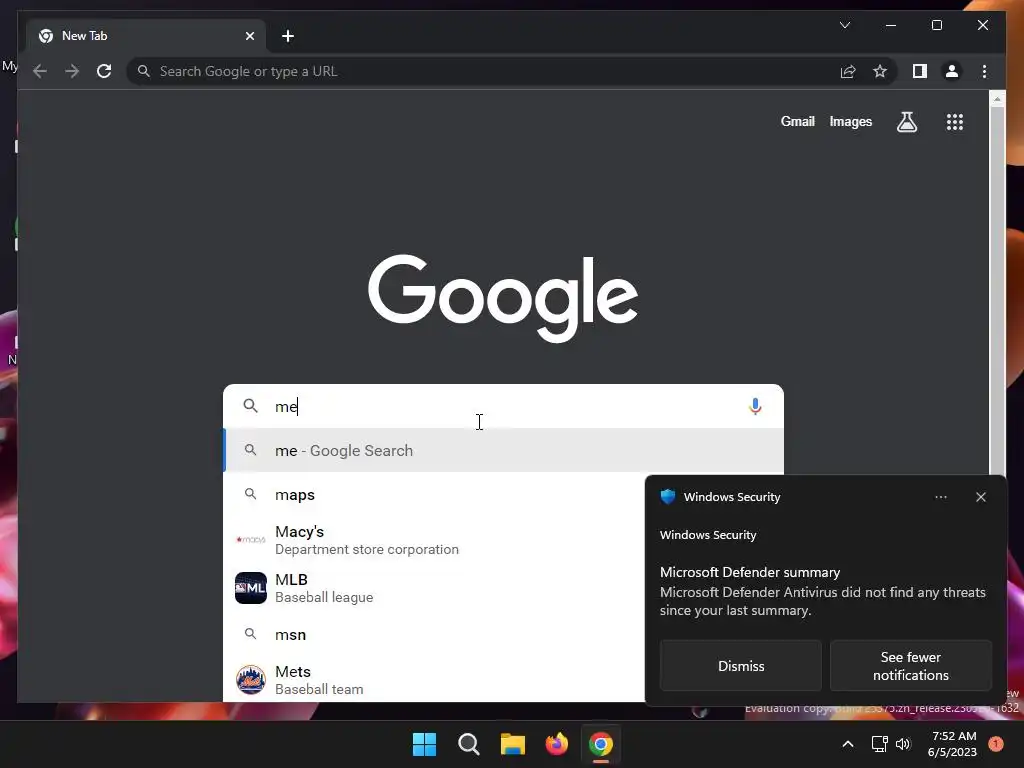The image size is (1024, 768).
Task: Open Gmail link
Action: (797, 121)
